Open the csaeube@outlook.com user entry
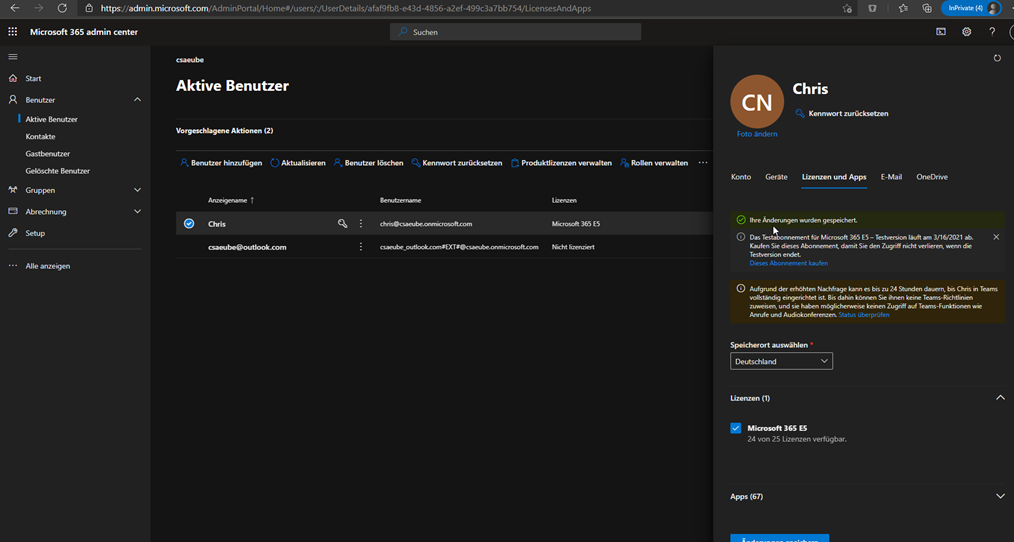Screen dimensions: 1014x542 pyautogui.click(x=247, y=247)
